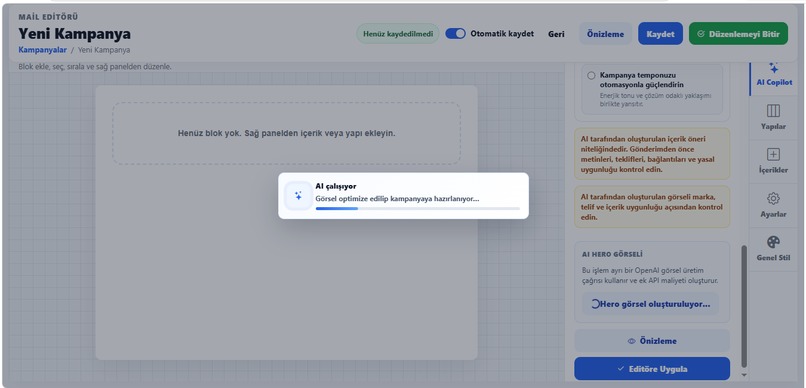Toggle the Otomatik kaydet switch

click(455, 34)
